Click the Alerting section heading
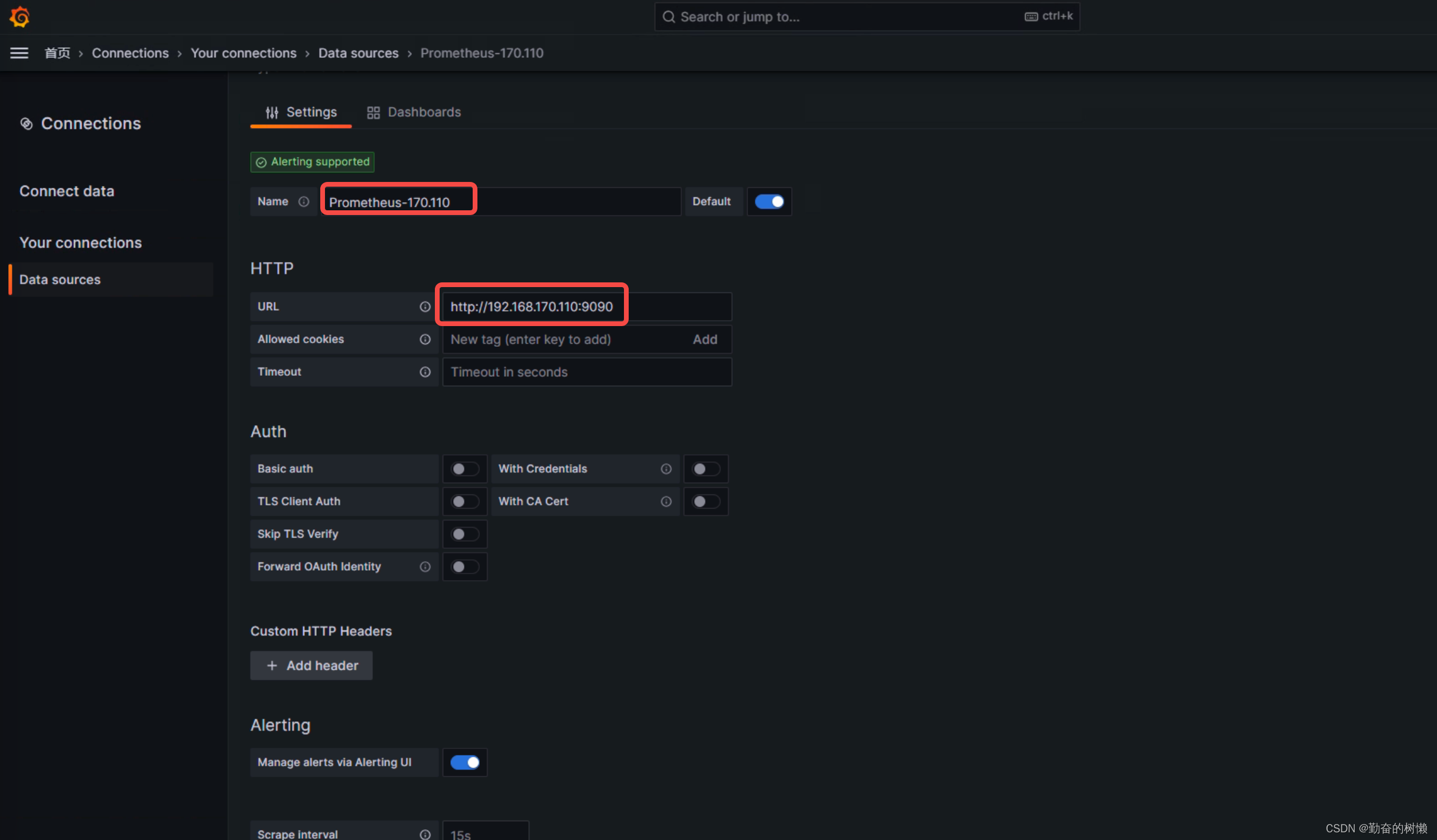Image resolution: width=1437 pixels, height=840 pixels. [x=281, y=725]
